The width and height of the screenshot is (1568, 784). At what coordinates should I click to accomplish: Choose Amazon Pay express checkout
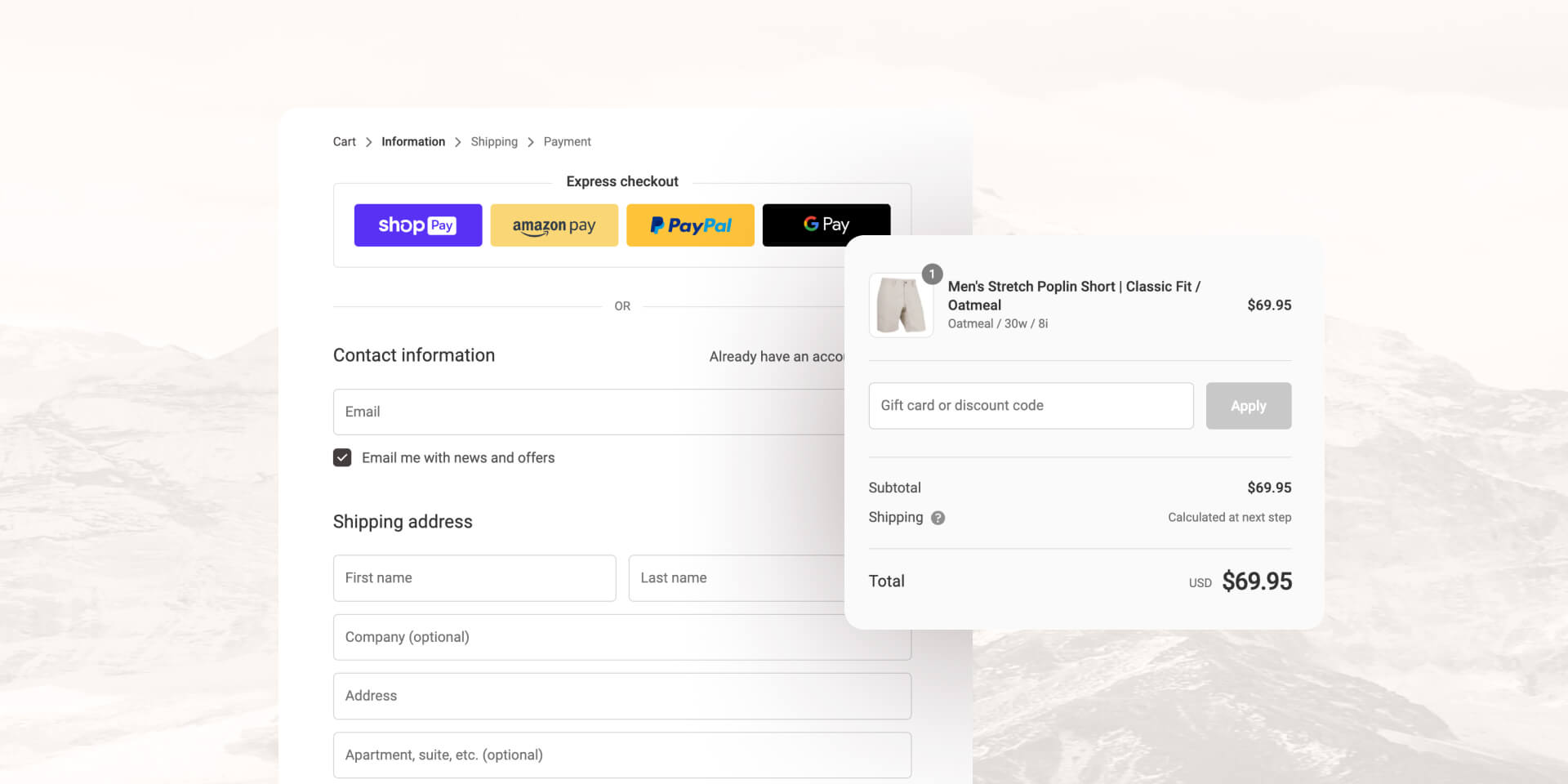coord(554,225)
